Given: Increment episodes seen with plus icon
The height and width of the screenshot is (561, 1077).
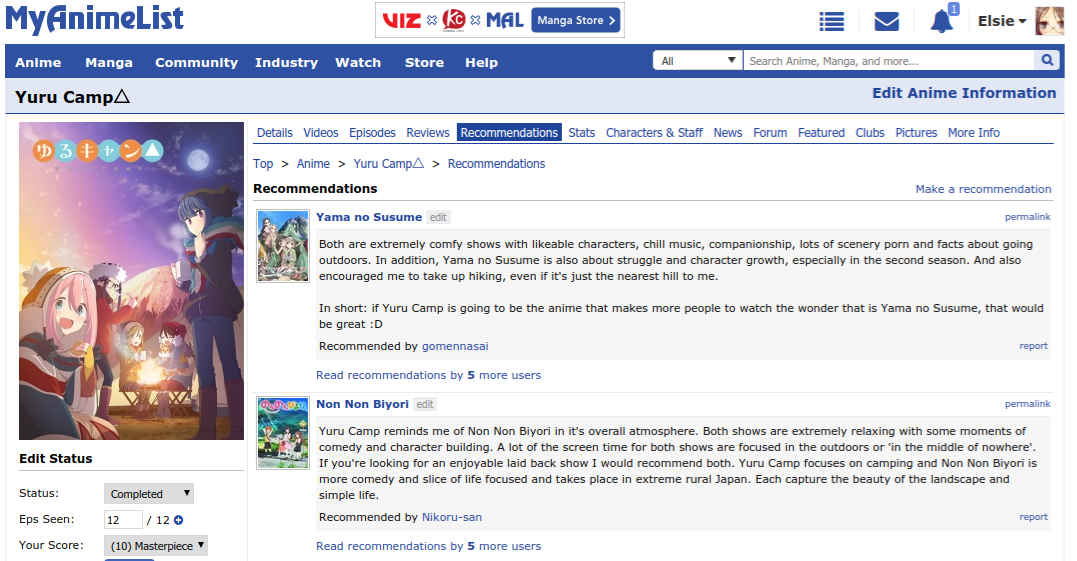Looking at the screenshot, I should pos(179,520).
